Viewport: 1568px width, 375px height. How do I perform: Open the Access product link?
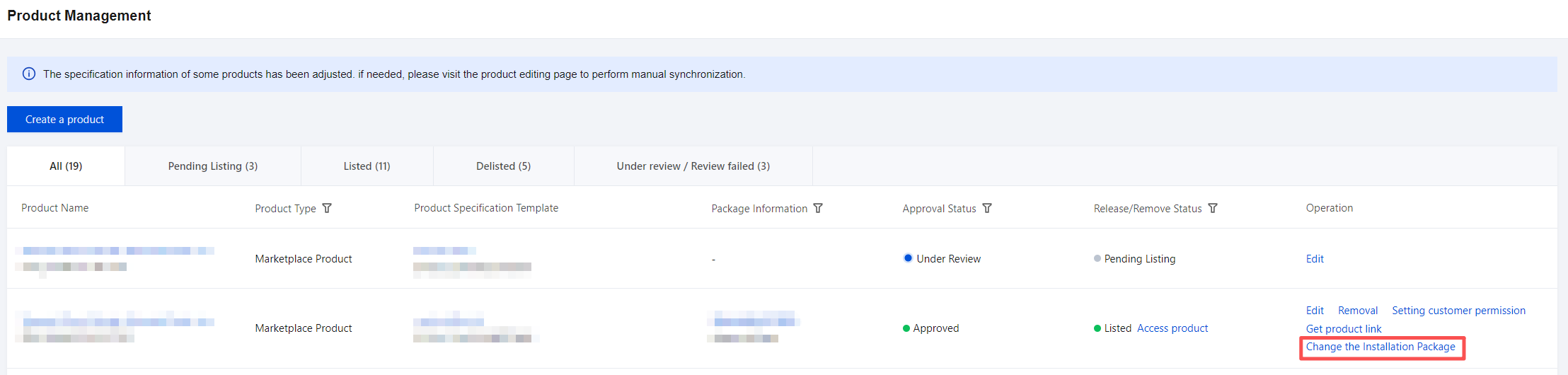click(1172, 328)
